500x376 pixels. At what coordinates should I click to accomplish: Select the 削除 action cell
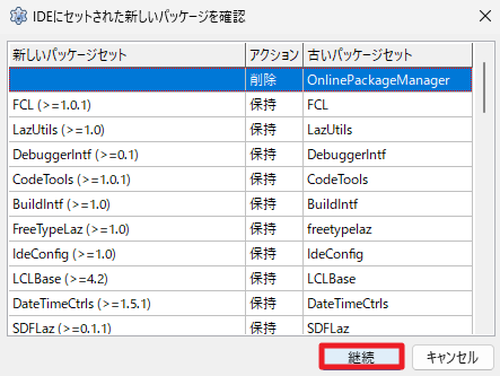[274, 80]
